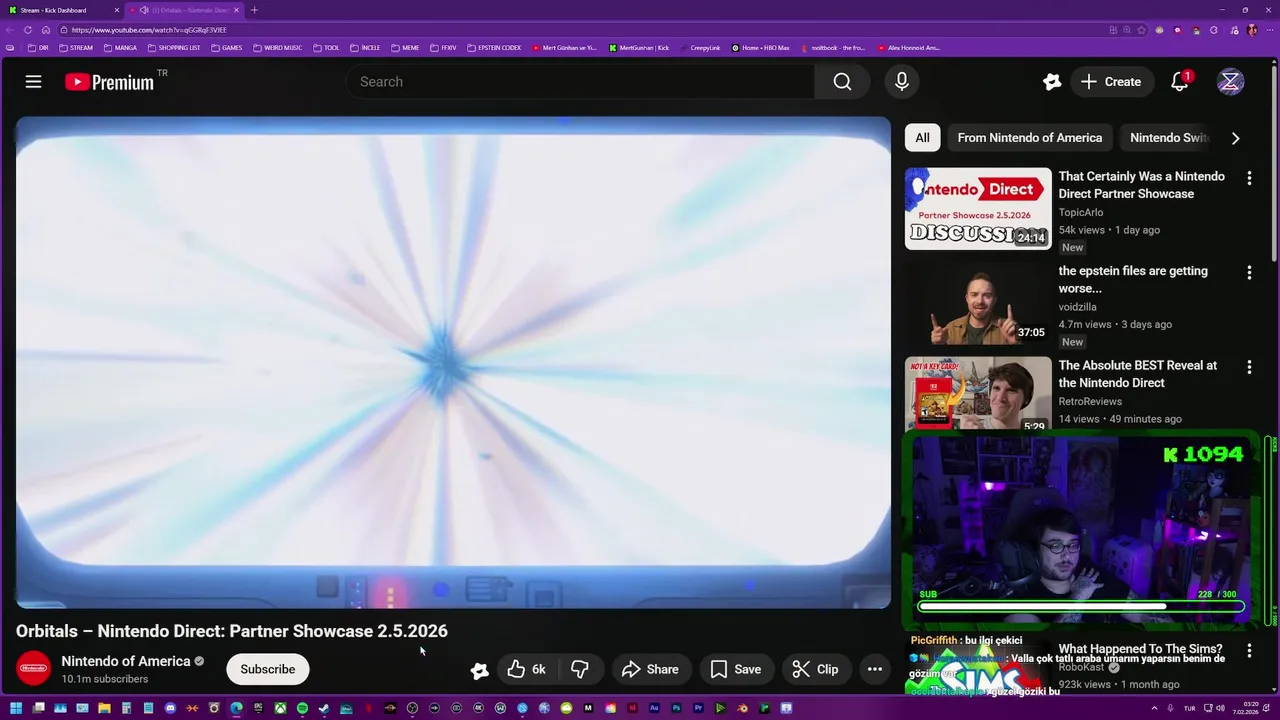Start voice search with microphone icon
The width and height of the screenshot is (1280, 720).
pos(901,82)
